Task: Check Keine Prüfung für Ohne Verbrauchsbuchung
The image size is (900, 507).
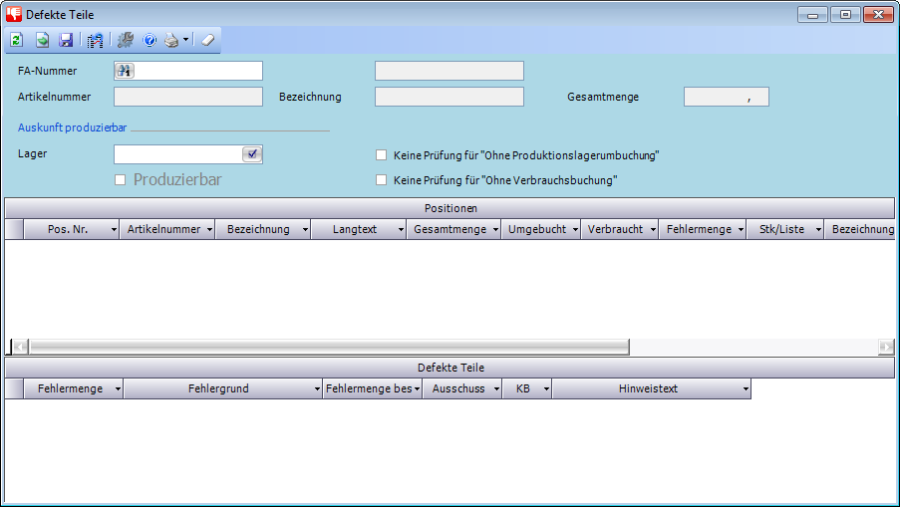Action: coord(381,180)
